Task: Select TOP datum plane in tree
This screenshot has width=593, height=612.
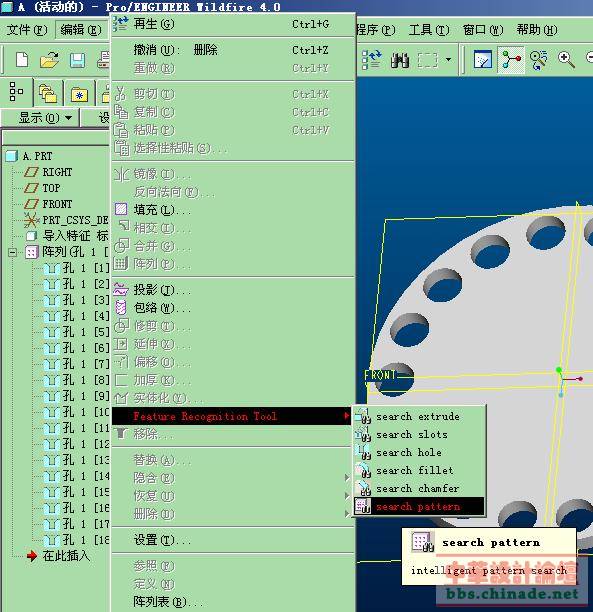Action: [x=42, y=188]
